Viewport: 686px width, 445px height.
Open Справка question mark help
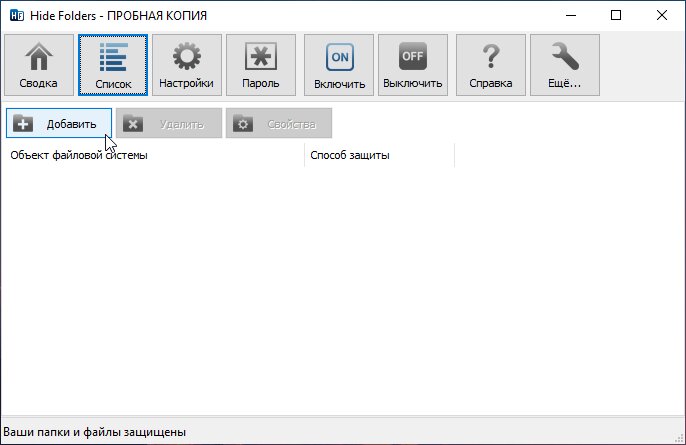point(491,65)
